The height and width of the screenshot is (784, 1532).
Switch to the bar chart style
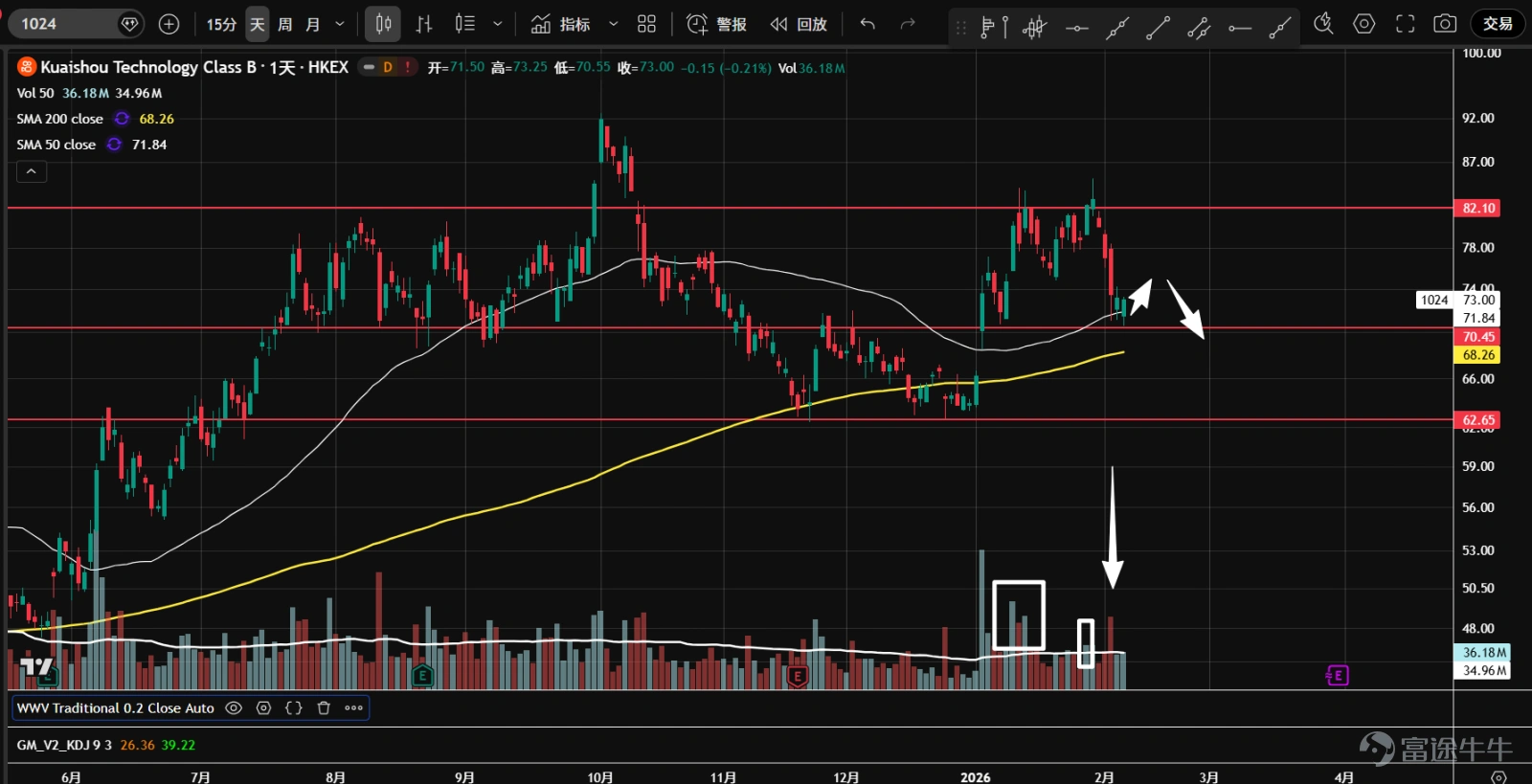424,24
